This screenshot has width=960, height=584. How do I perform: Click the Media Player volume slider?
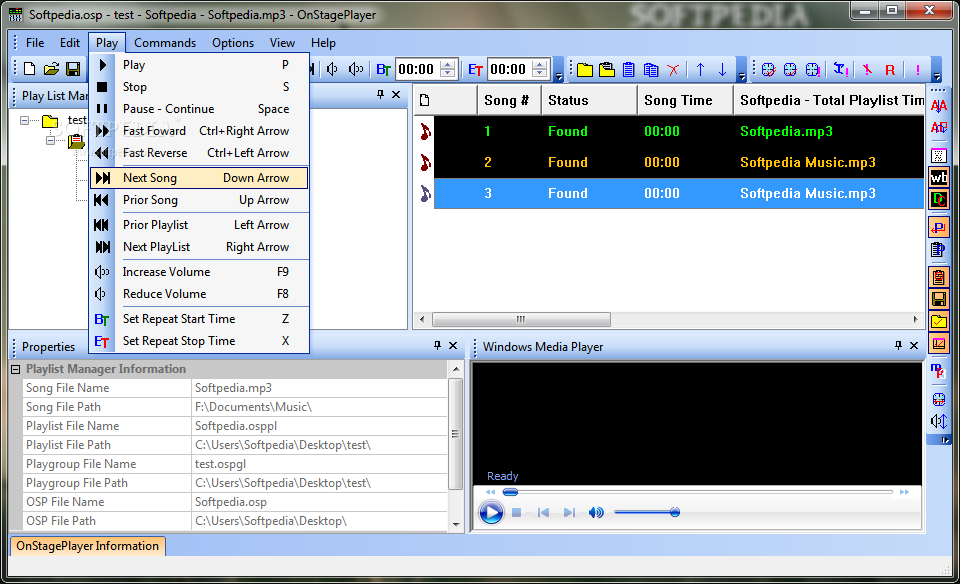point(647,512)
